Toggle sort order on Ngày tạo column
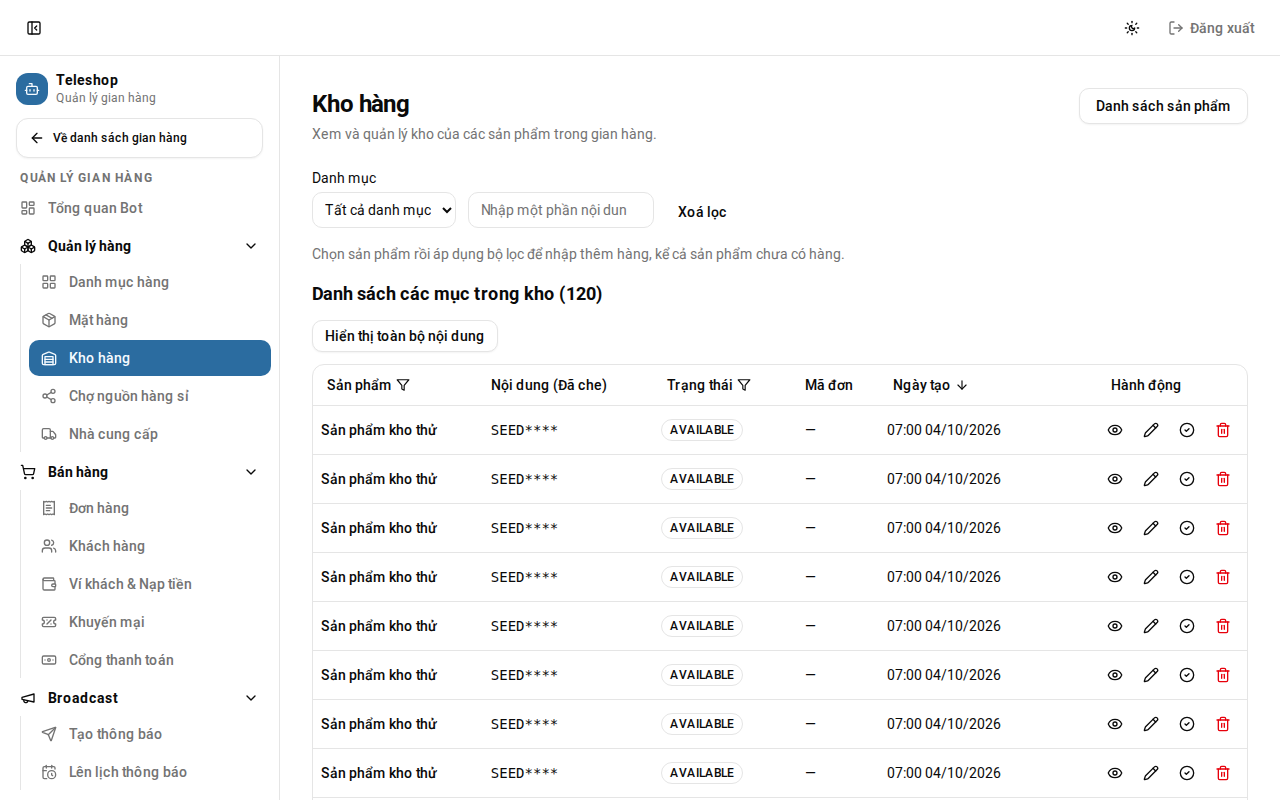The width and height of the screenshot is (1280, 800). pos(930,385)
